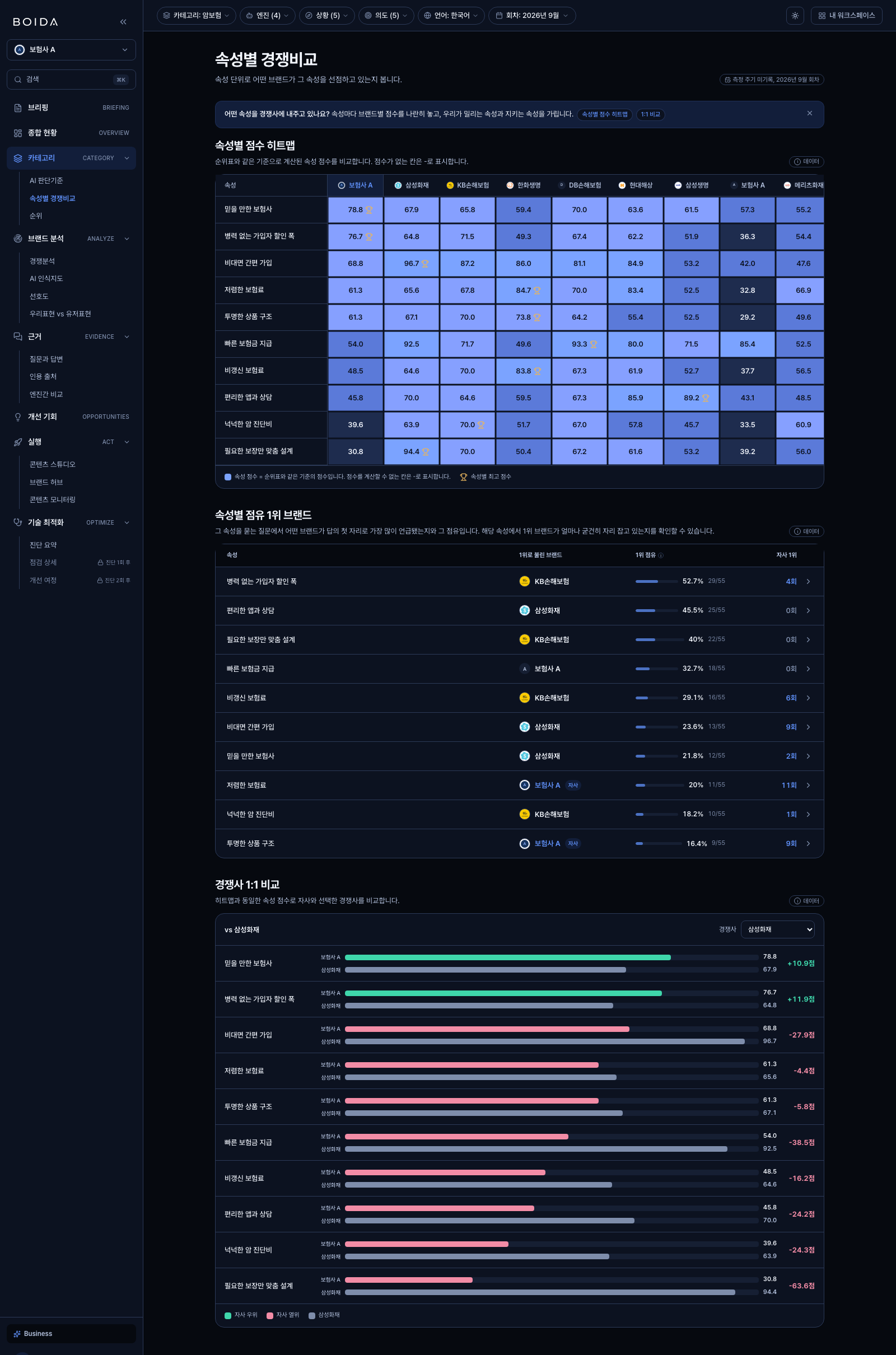
Task: Open the 저렴한 보험료 ranking row chevron
Action: tap(808, 786)
